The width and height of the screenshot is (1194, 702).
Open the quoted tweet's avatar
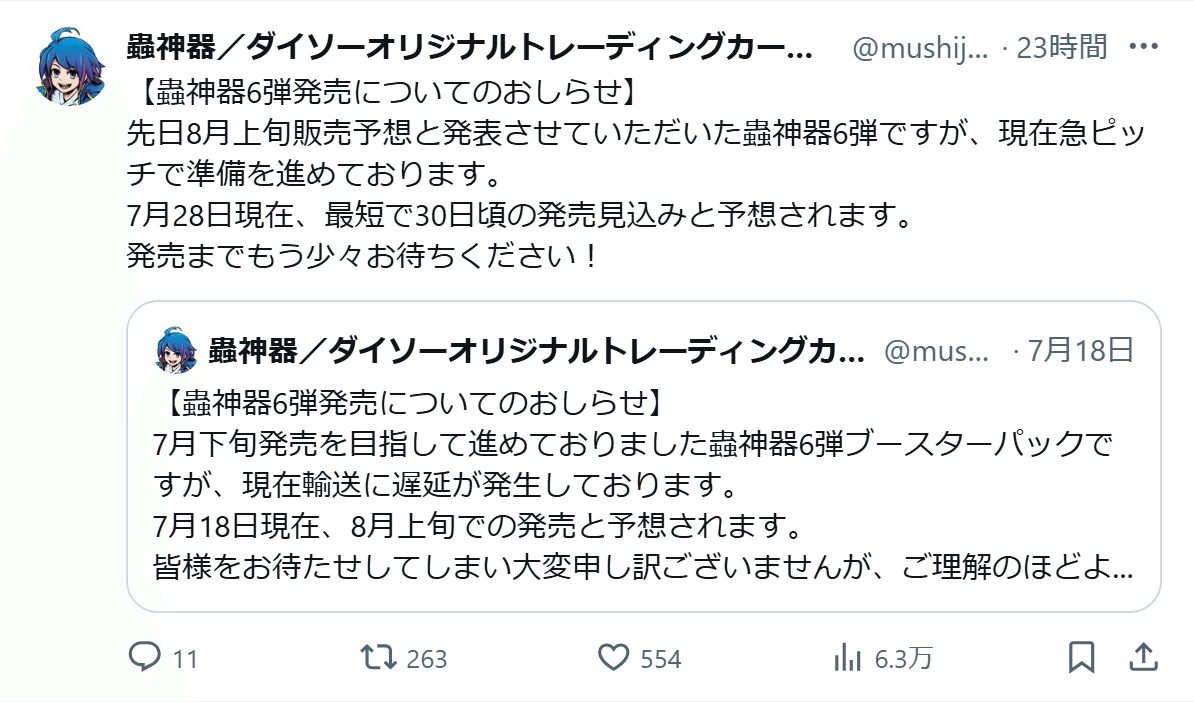167,351
